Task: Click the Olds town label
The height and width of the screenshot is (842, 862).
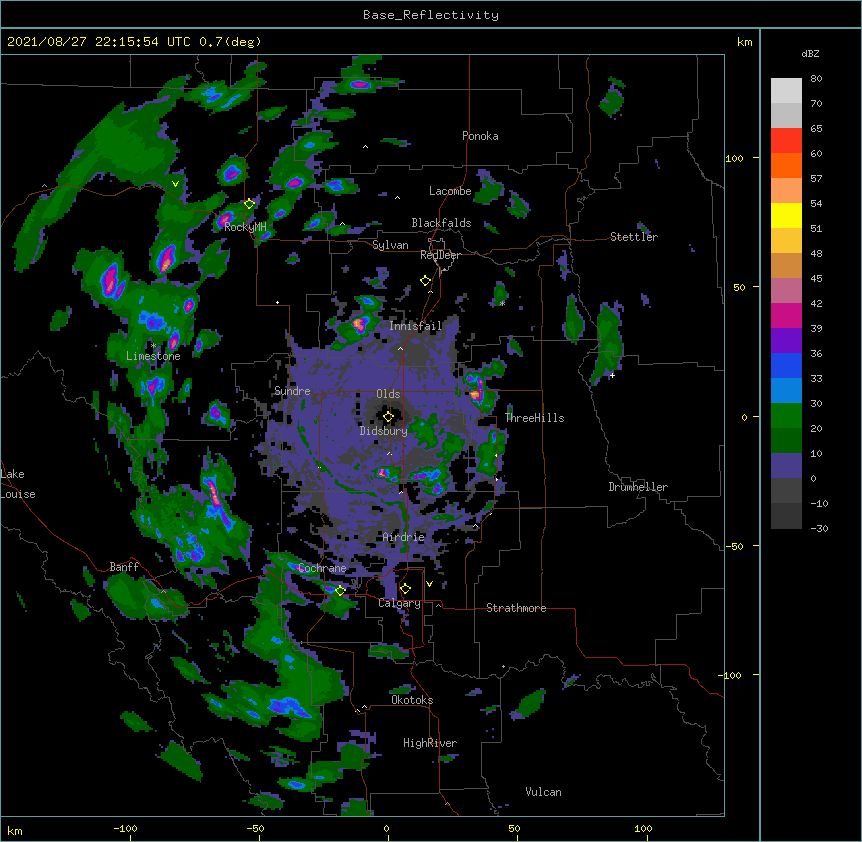Action: click(388, 394)
